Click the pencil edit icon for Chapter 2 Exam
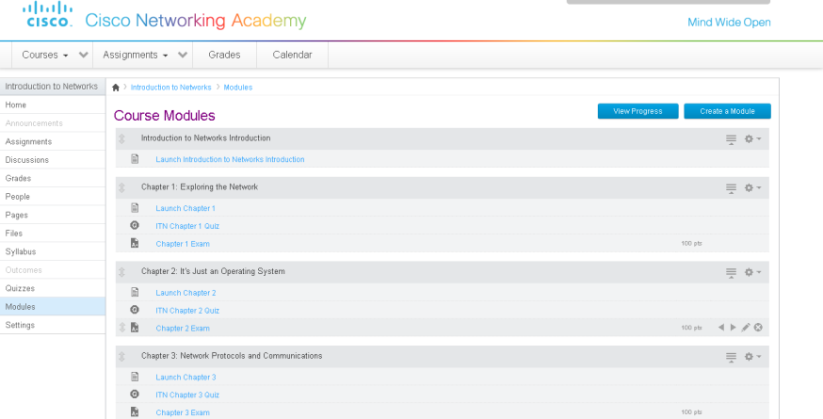 [x=746, y=328]
